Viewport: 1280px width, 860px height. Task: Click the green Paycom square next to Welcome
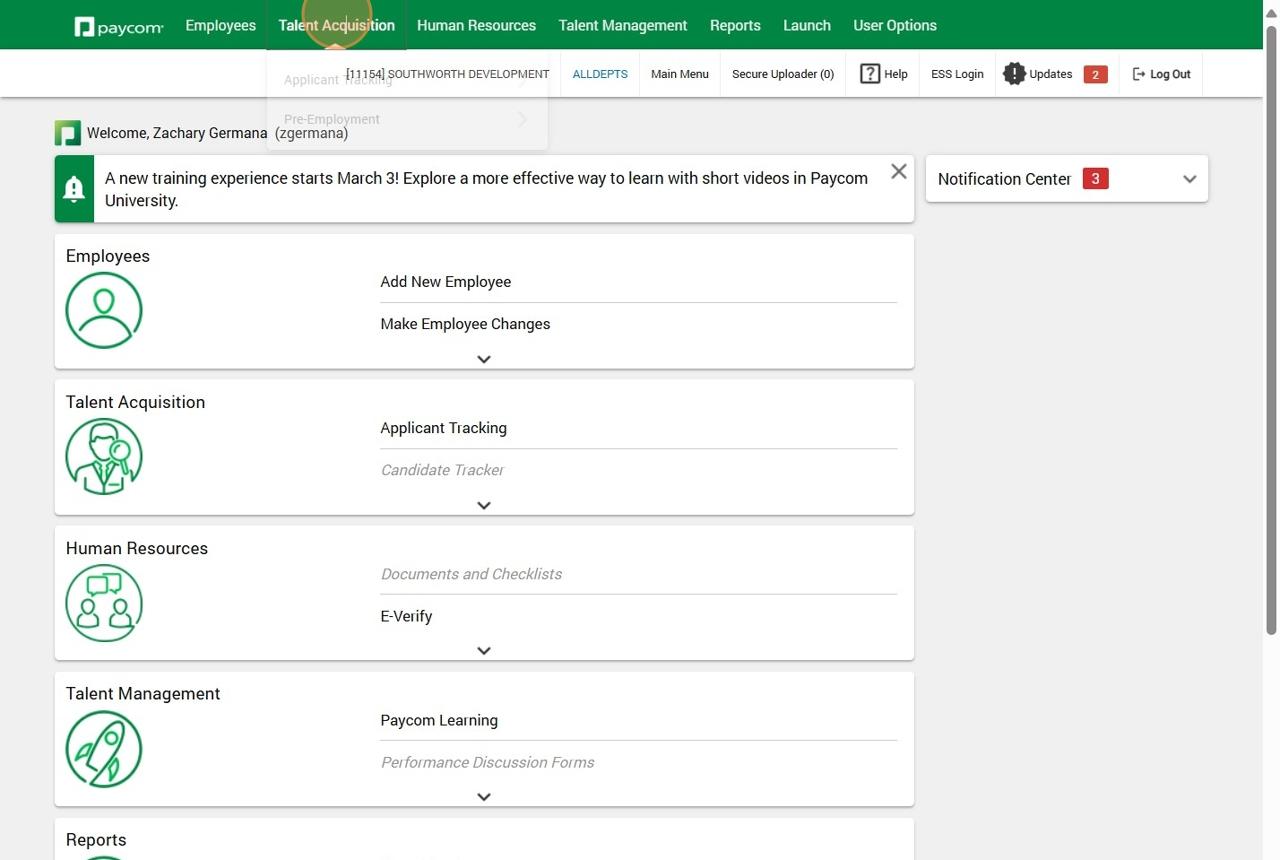pyautogui.click(x=67, y=133)
